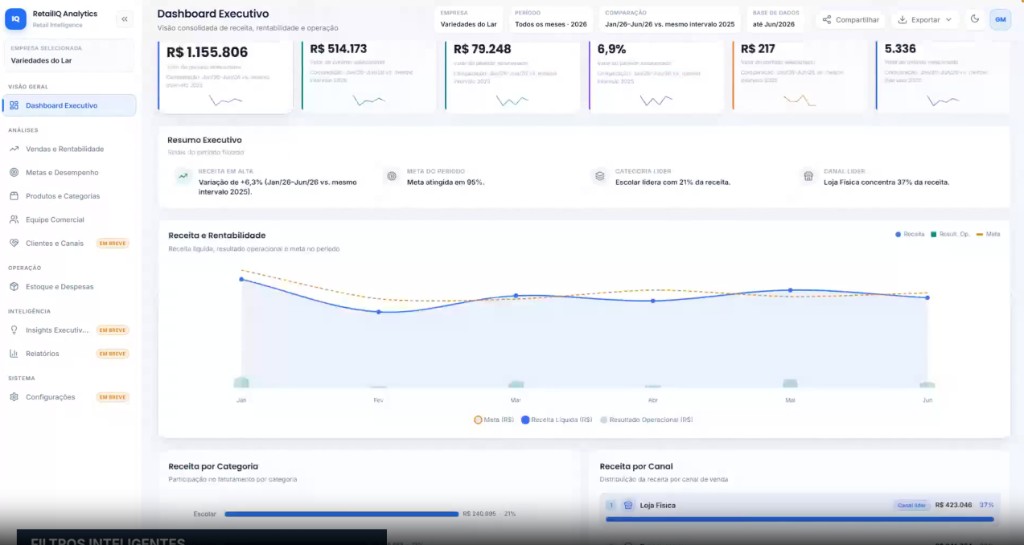Click the Equipe Comercial people icon
This screenshot has width=1024, height=545.
click(14, 219)
